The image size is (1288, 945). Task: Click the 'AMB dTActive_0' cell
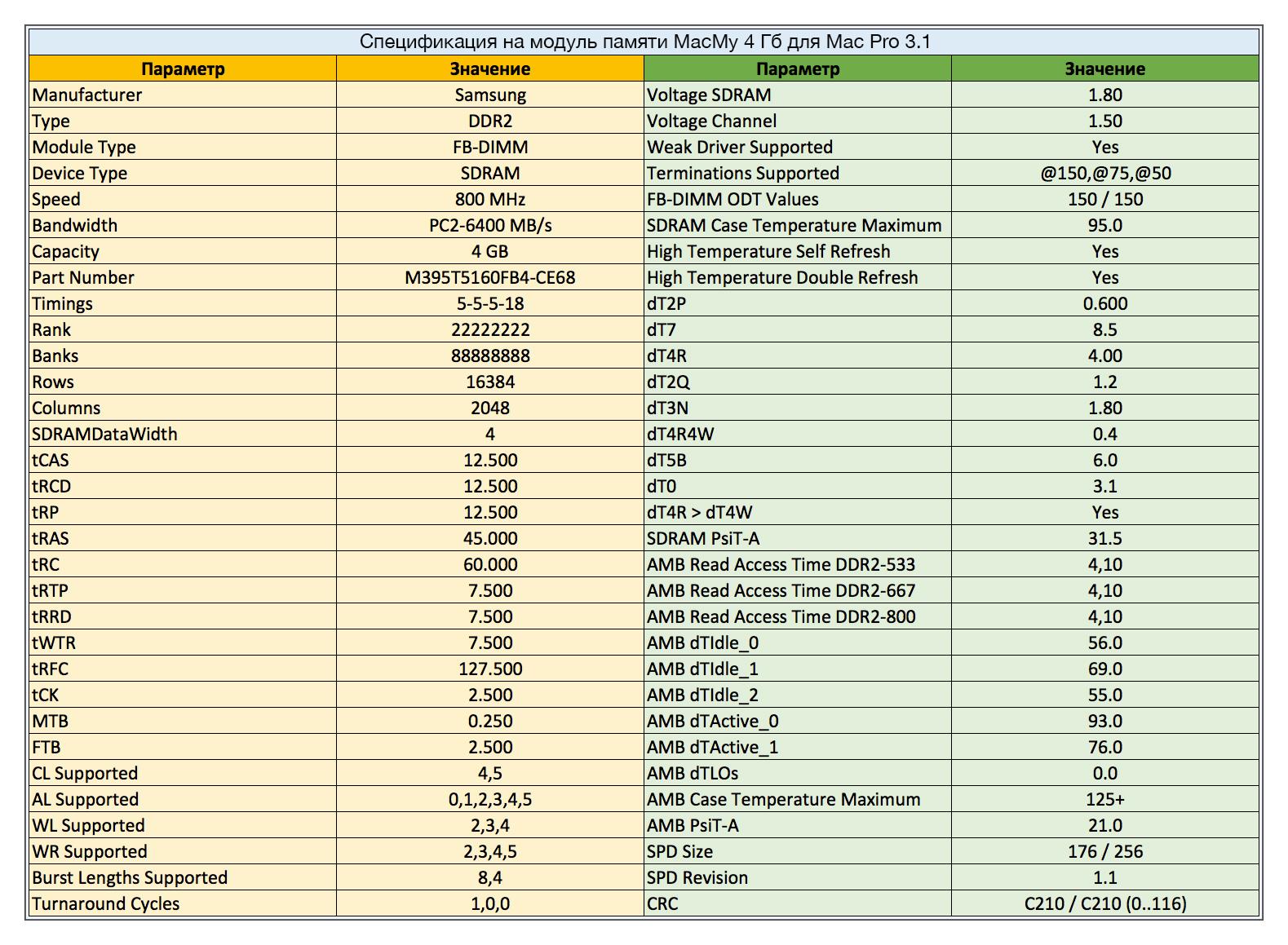(798, 721)
